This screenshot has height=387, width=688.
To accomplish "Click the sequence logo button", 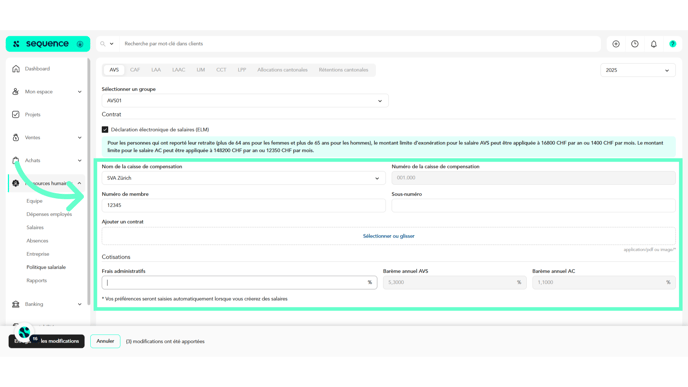I will tap(48, 44).
